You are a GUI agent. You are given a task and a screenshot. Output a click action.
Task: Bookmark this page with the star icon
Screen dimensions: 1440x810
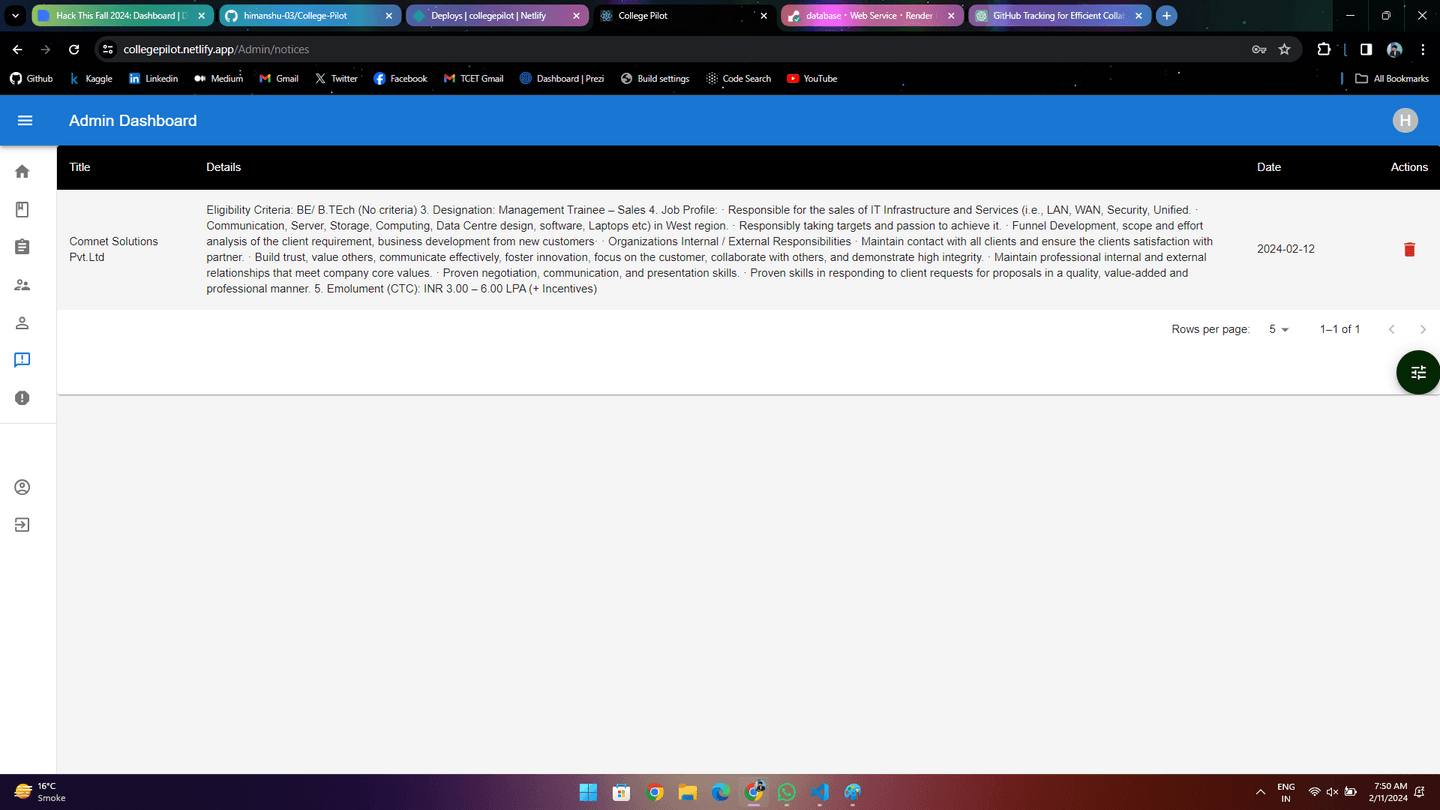point(1285,49)
